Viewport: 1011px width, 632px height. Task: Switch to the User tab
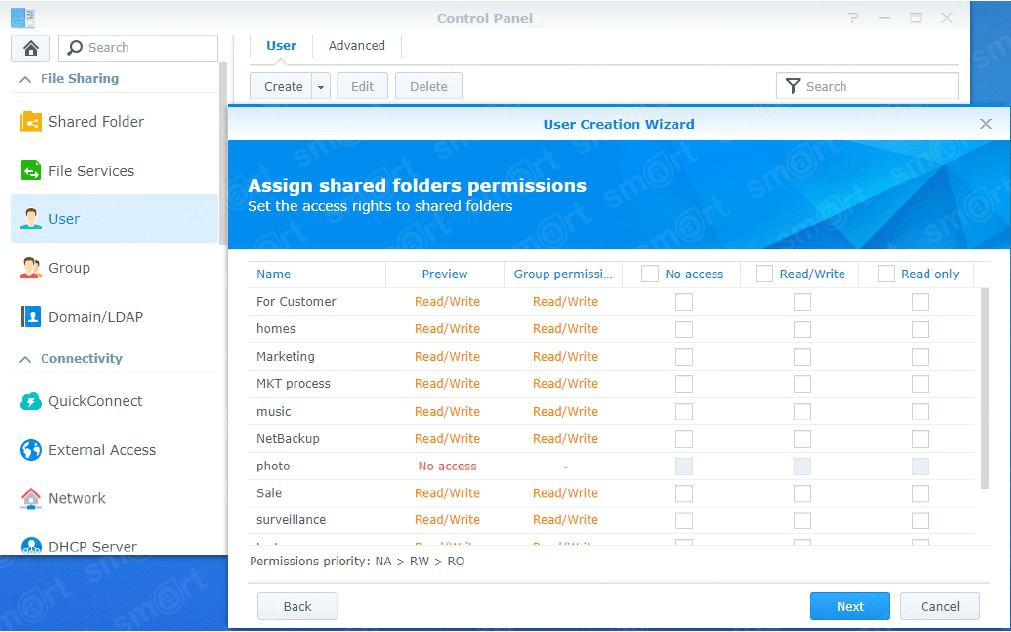[x=281, y=46]
